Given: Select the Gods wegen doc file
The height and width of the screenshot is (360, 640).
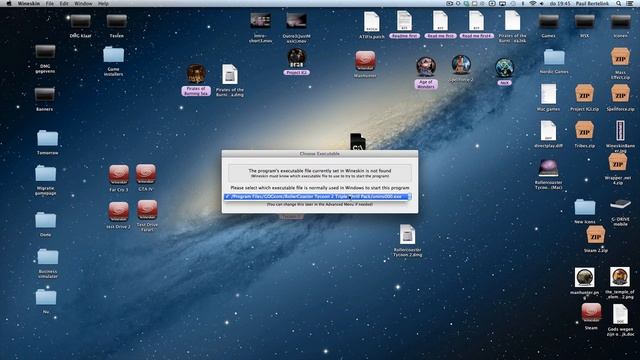Looking at the screenshot, I should (x=620, y=314).
